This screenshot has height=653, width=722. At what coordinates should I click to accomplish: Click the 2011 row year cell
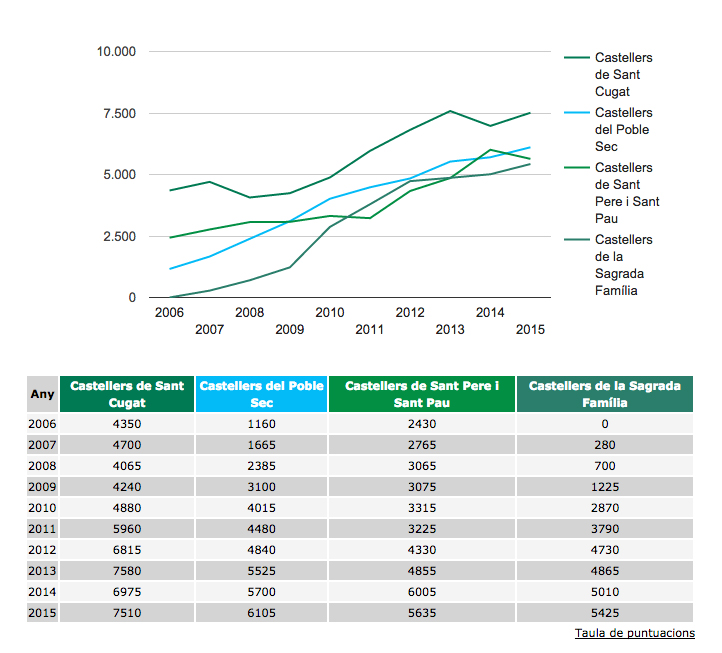pyautogui.click(x=42, y=529)
